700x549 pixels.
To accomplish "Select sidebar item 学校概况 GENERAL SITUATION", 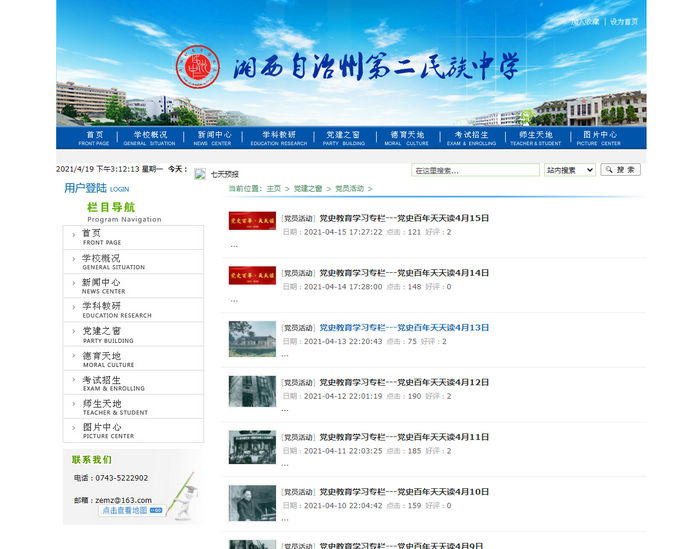I will (133, 262).
